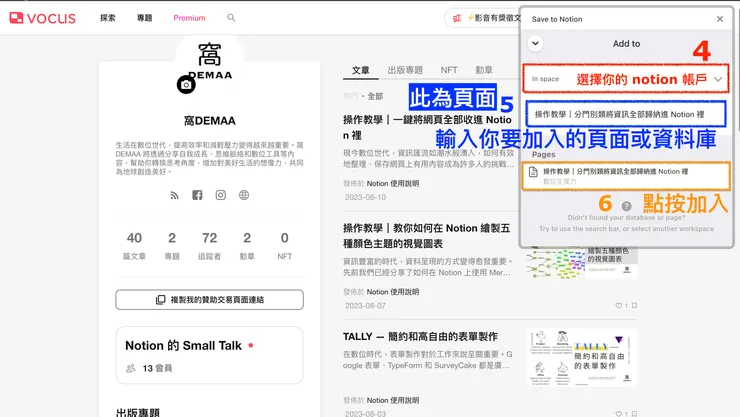Open the Notion 的 Small Talk card

click(x=210, y=355)
